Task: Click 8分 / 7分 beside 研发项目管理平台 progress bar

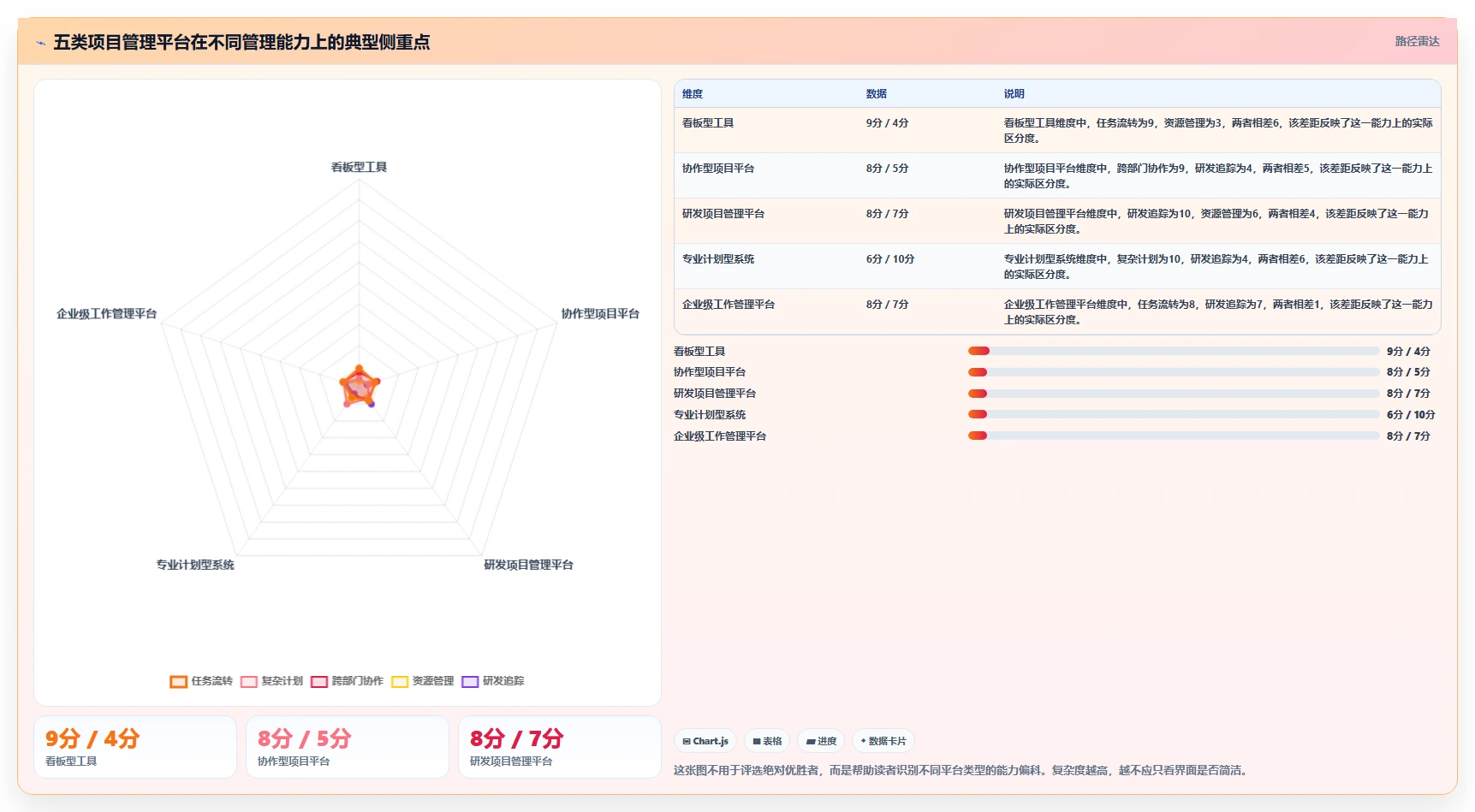Action: pyautogui.click(x=1408, y=394)
